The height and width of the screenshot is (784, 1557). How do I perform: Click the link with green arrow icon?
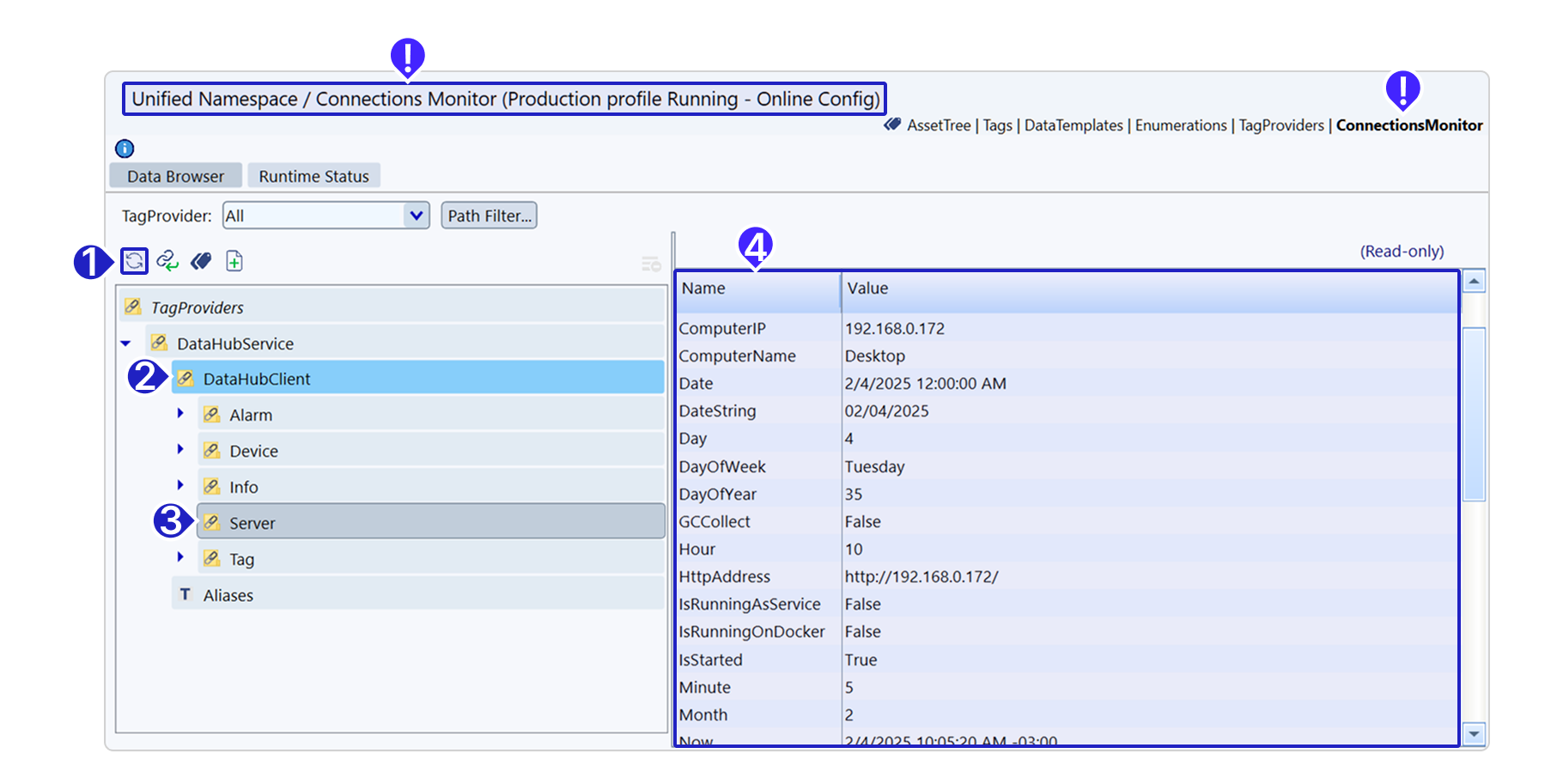point(167,260)
